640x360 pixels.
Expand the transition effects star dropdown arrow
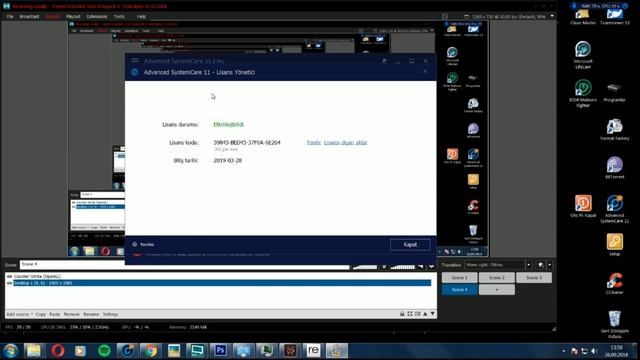[x=550, y=265]
